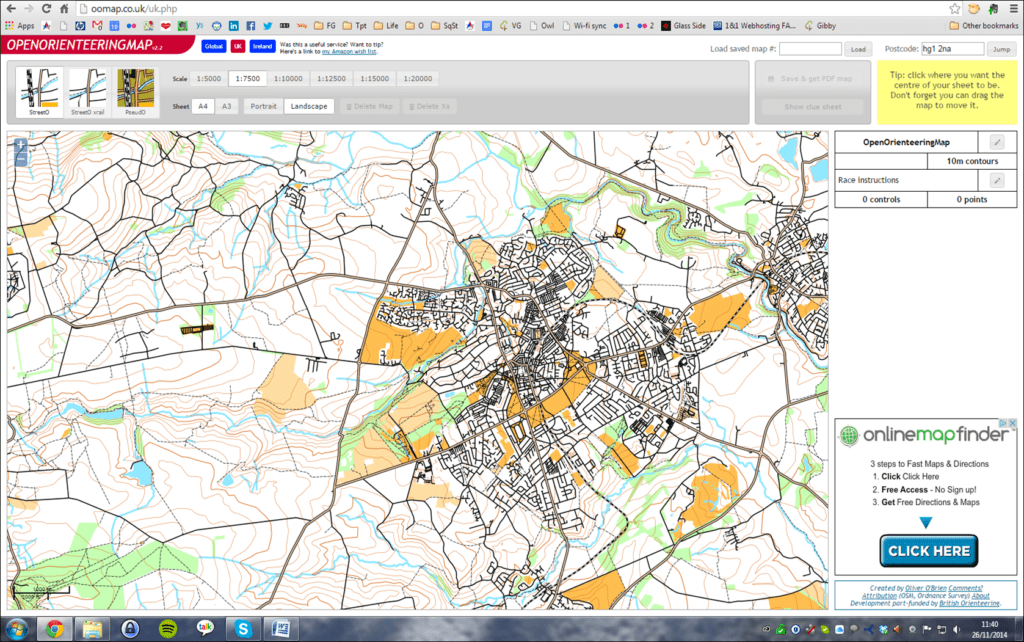1024x642 pixels.
Task: Launch Spotify from the taskbar
Action: tap(167, 630)
